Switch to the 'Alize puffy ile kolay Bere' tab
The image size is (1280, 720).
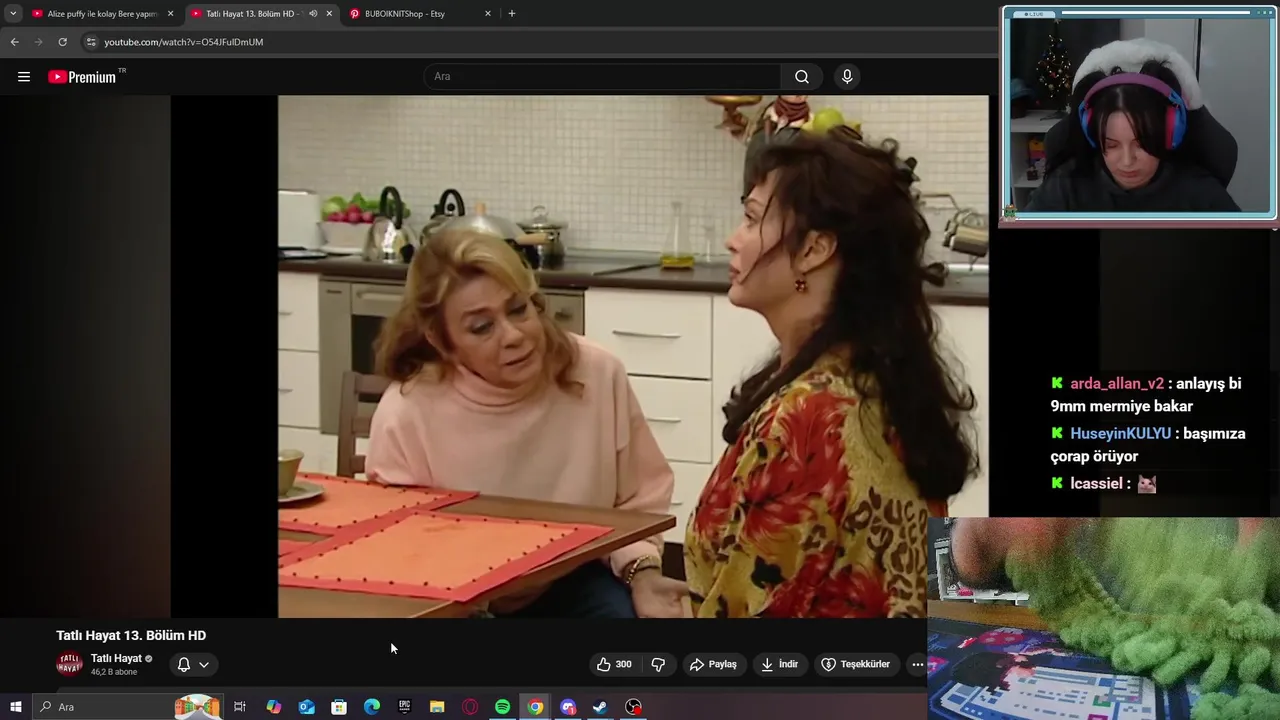[x=102, y=14]
